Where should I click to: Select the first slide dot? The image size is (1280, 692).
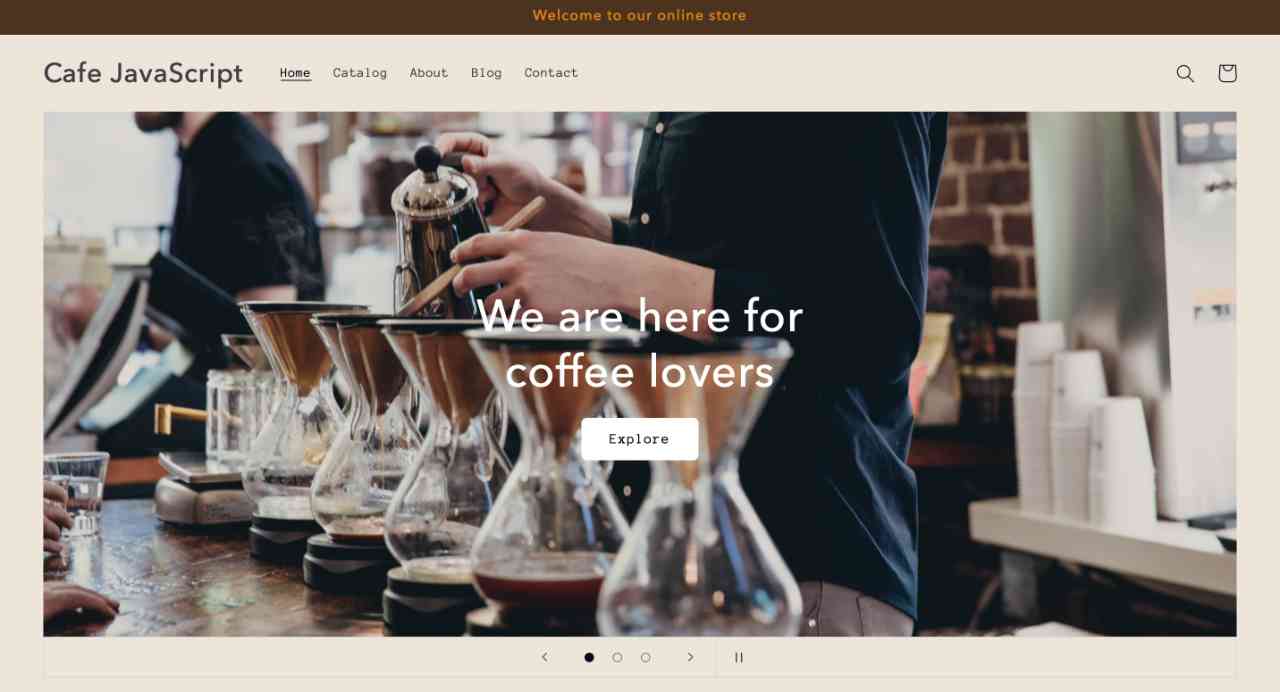(589, 657)
